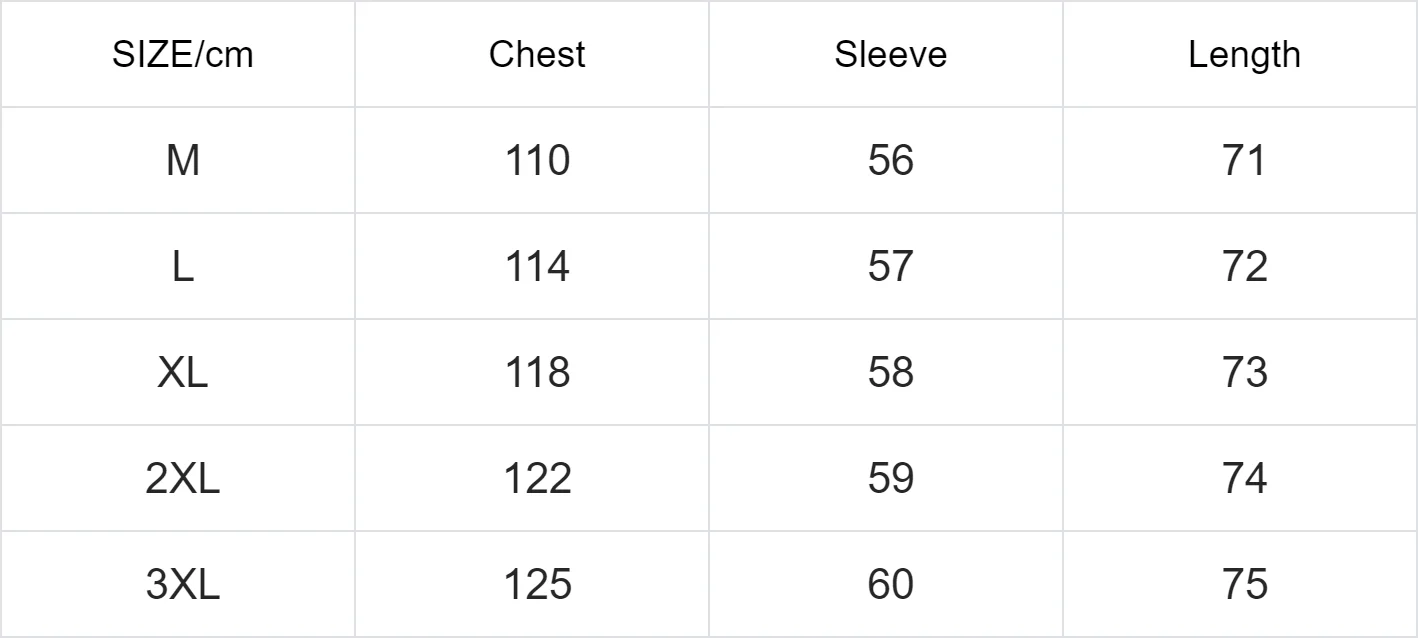The width and height of the screenshot is (1418, 638).
Task: Click chest value 110 for size M
Action: point(537,160)
